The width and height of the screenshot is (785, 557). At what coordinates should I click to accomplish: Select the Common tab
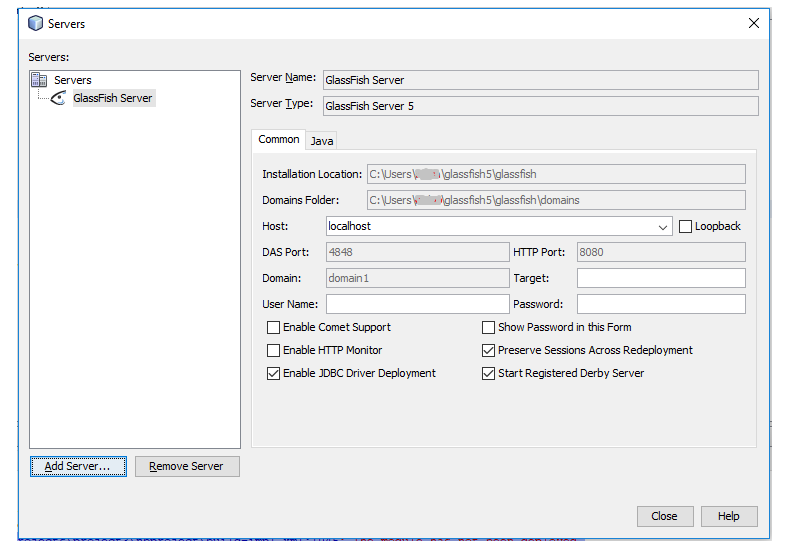pos(279,140)
